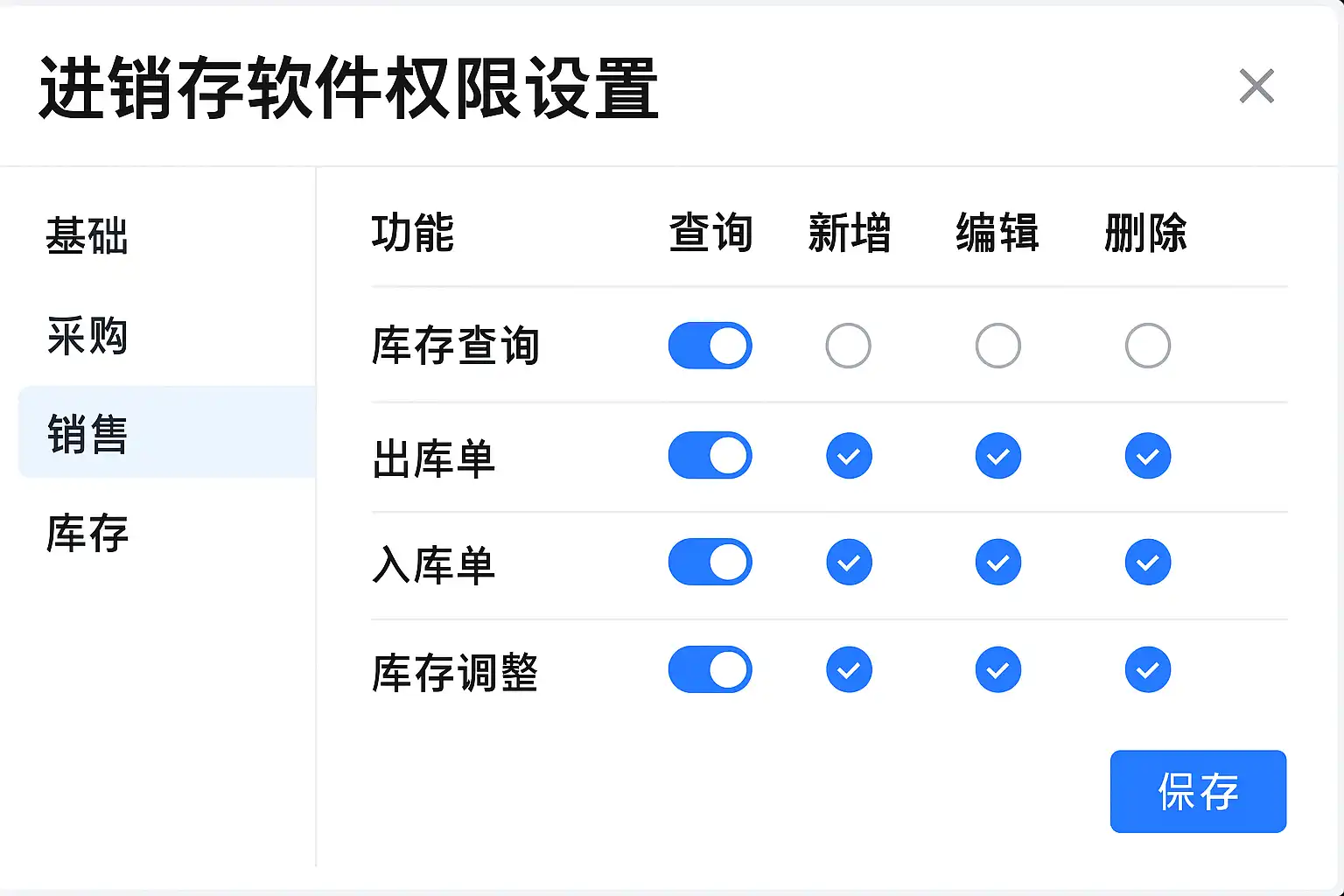Enable 删除 permission for 库存查询

coord(1147,346)
